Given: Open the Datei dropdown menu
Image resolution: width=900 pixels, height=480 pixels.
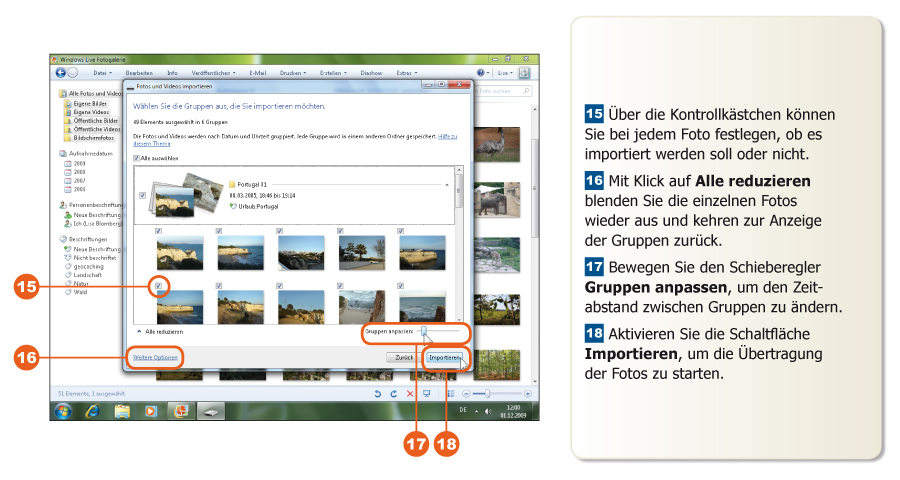Looking at the screenshot, I should point(101,73).
